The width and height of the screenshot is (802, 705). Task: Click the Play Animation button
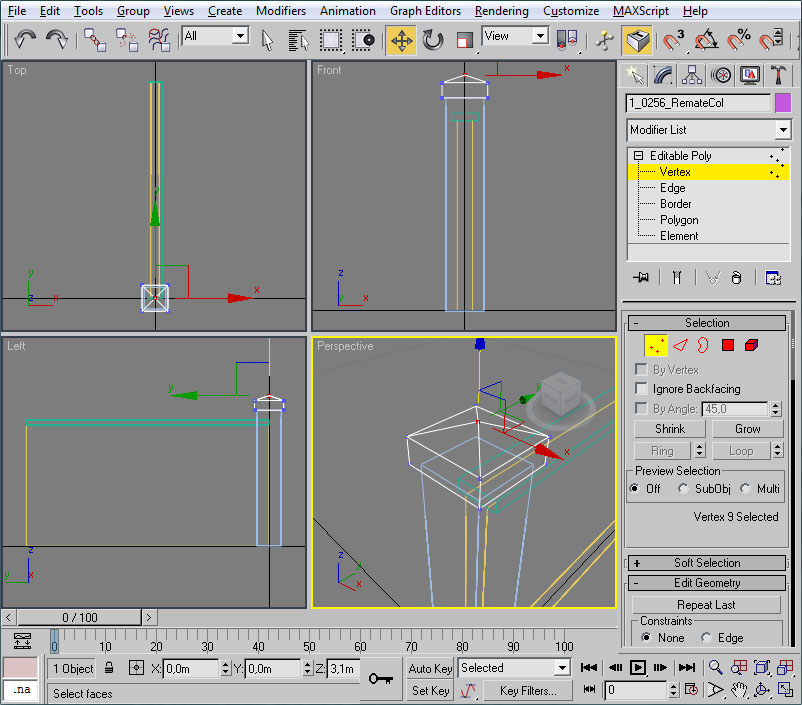638,667
